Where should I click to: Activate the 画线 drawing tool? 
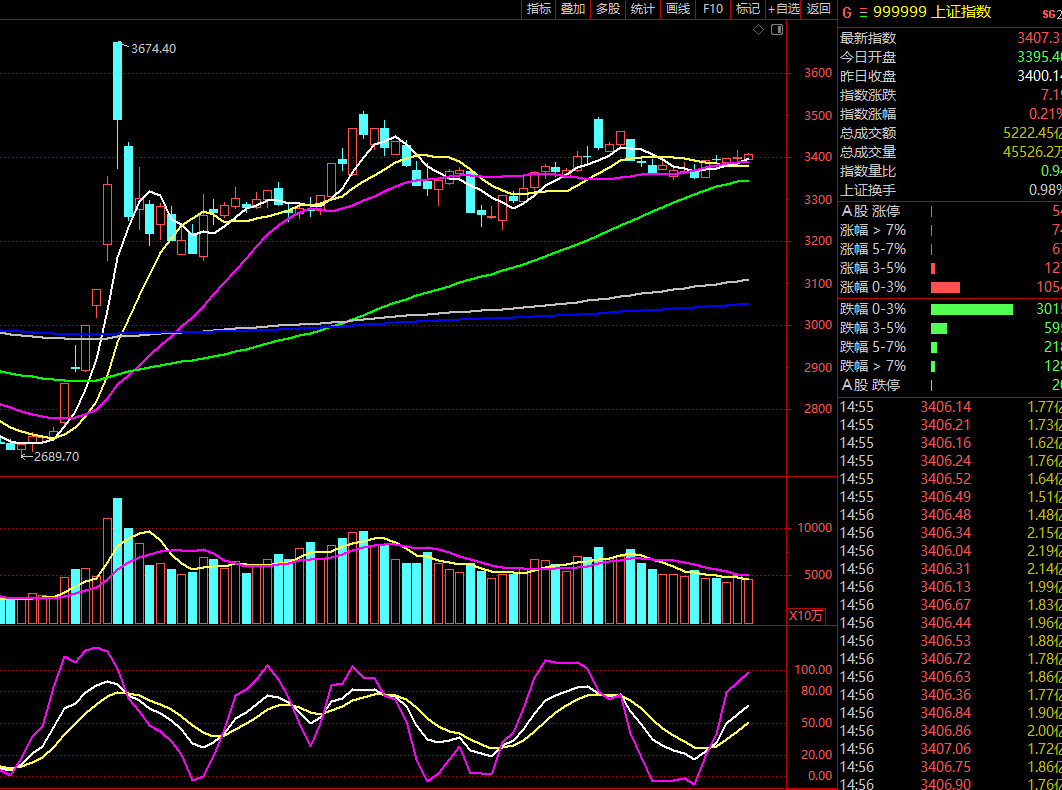(678, 9)
